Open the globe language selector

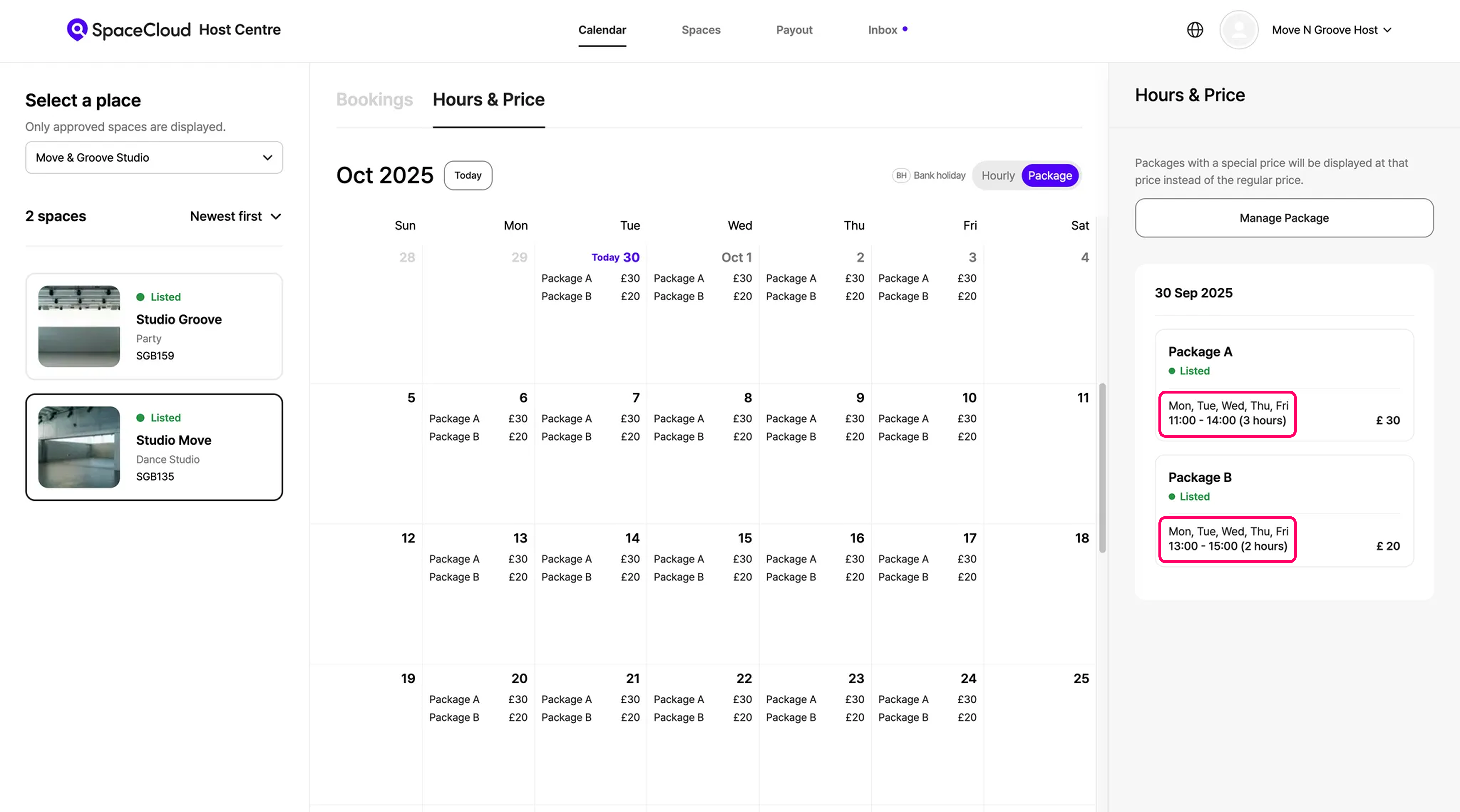pyautogui.click(x=1195, y=29)
